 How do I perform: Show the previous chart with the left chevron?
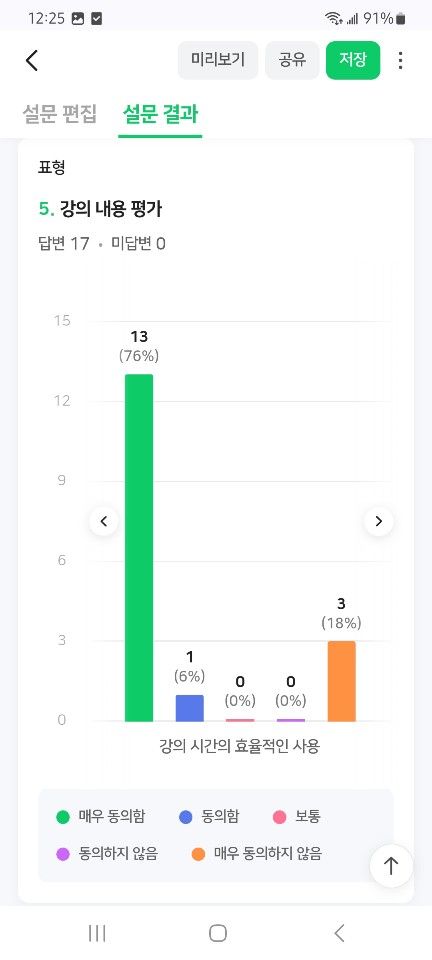[104, 522]
